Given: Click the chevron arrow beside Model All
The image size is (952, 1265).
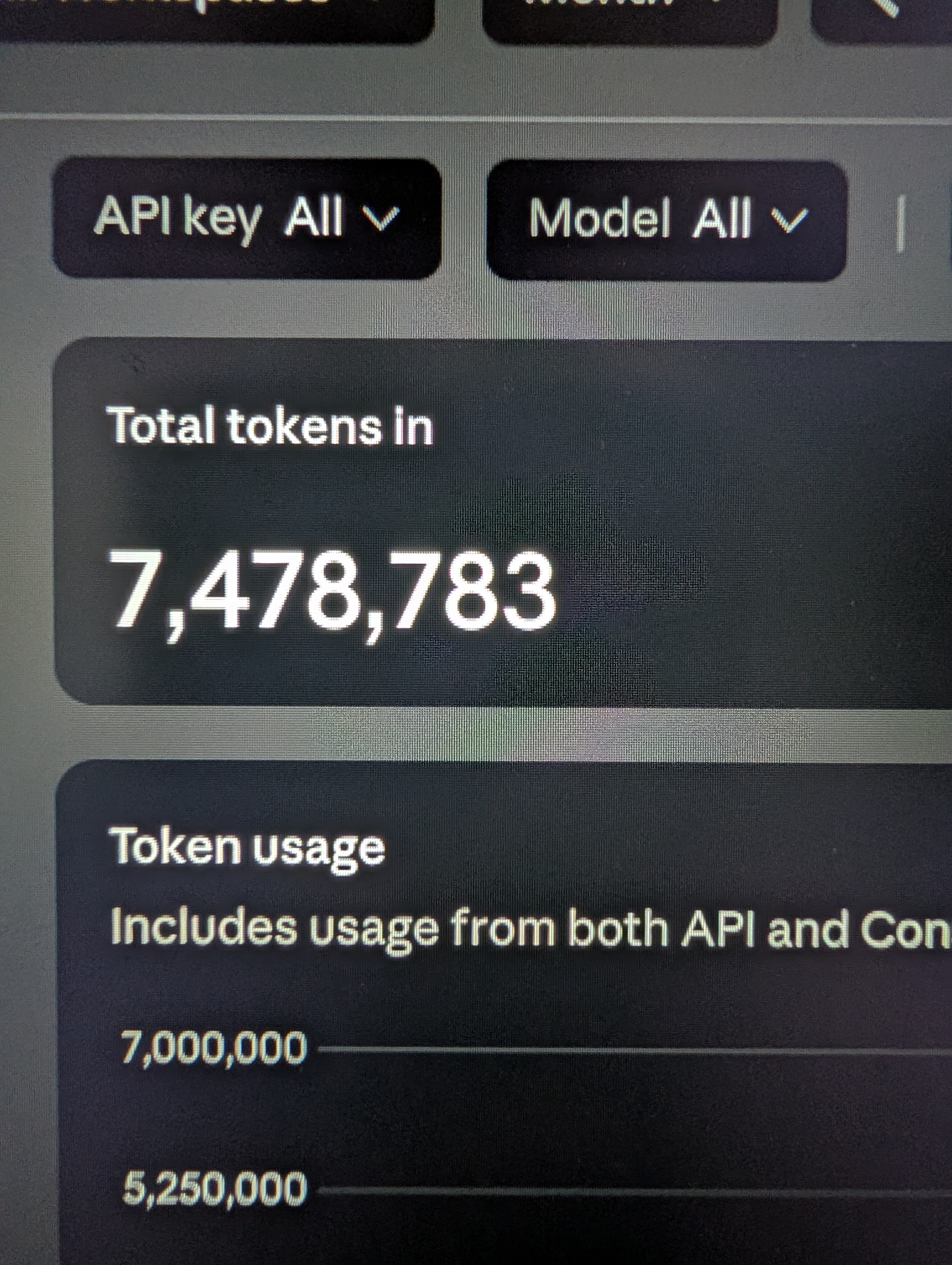Looking at the screenshot, I should point(789,220).
